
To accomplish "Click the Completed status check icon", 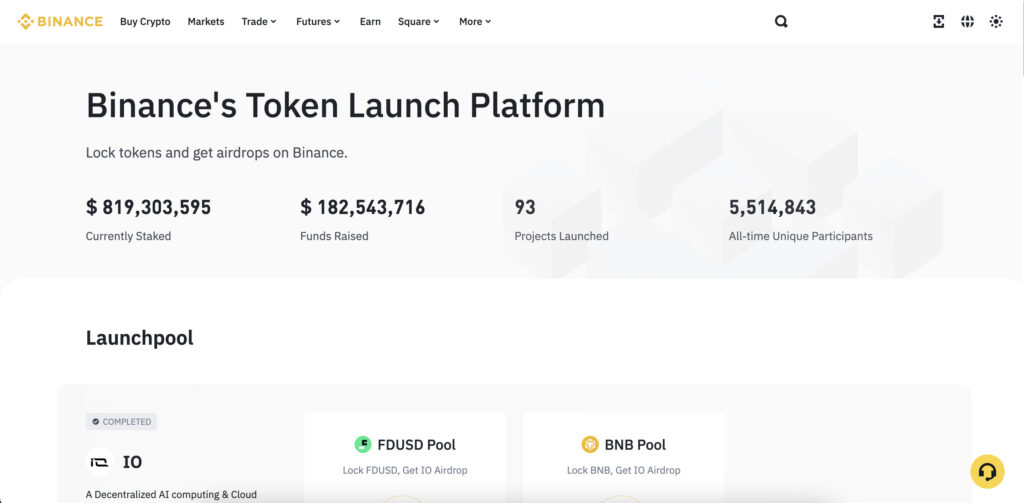I will click(96, 422).
